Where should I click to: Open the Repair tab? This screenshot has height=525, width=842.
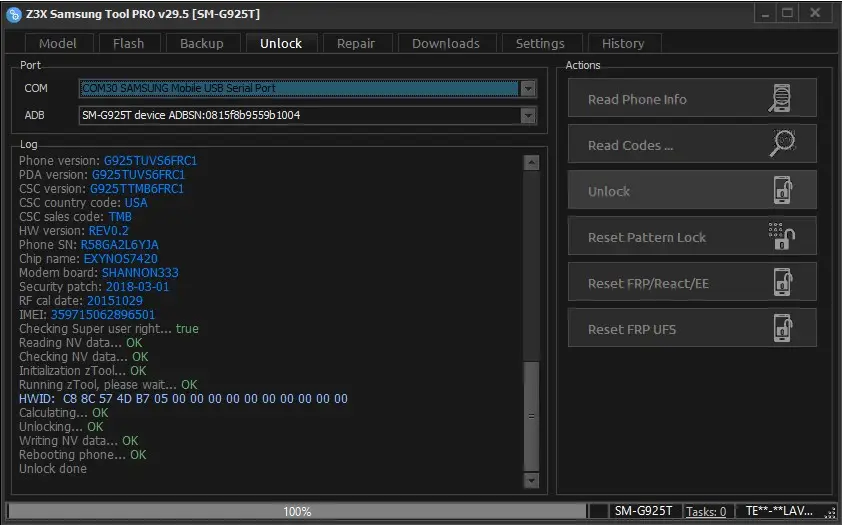[x=356, y=43]
